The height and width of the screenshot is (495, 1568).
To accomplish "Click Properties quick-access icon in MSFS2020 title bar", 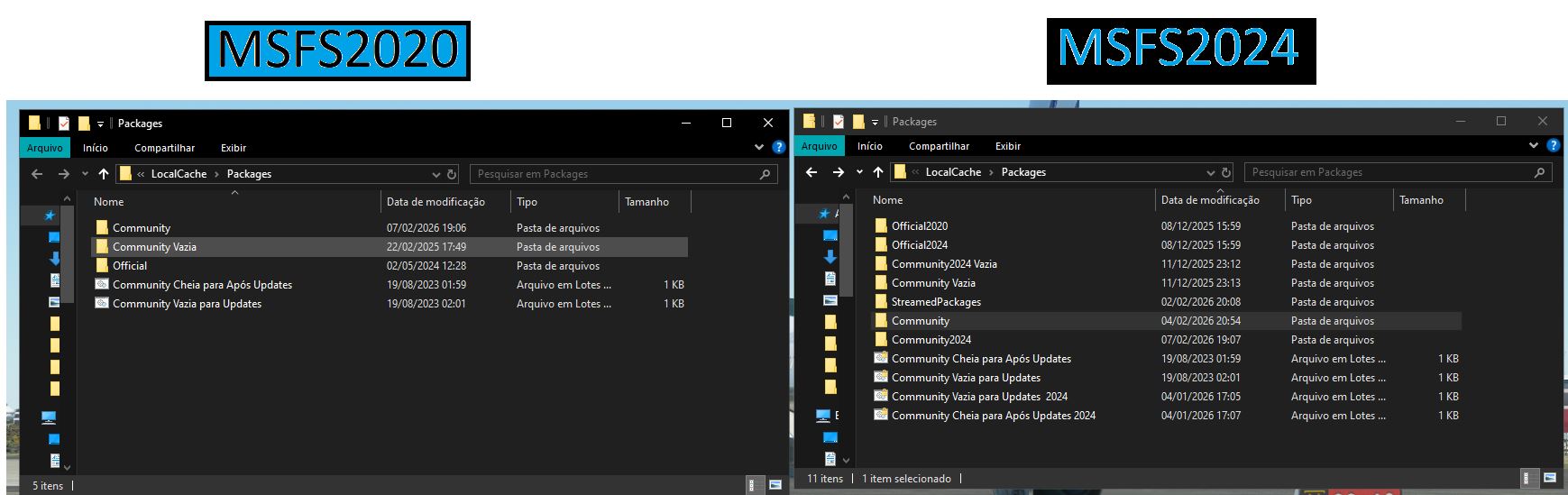I will 64,124.
